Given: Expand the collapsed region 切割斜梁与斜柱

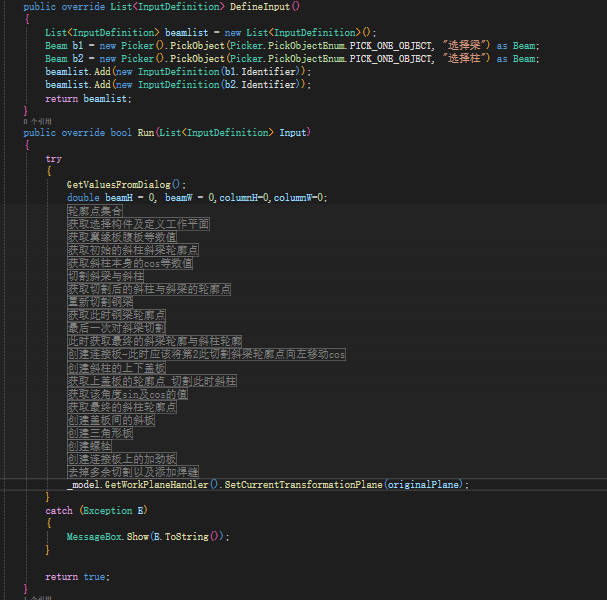Looking at the screenshot, I should tap(106, 276).
